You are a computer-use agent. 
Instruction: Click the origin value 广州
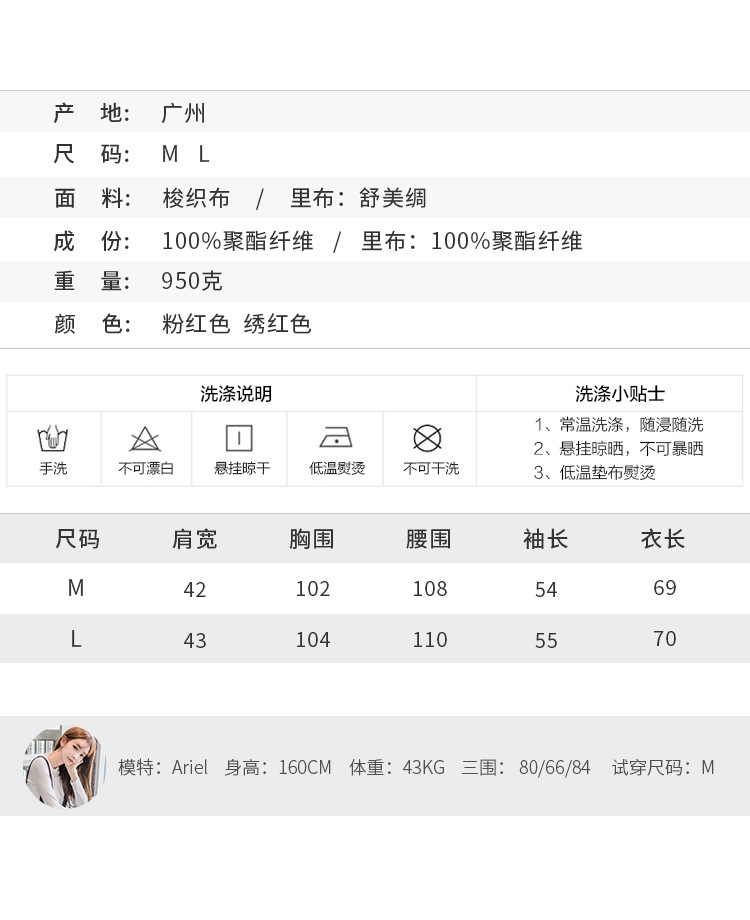pos(184,113)
